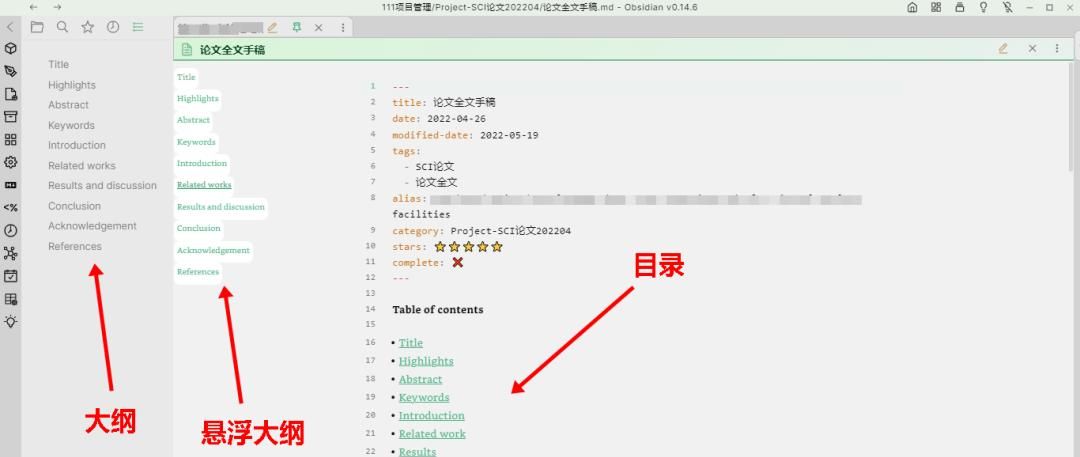
Task: Select References in the outline sidebar
Action: point(74,246)
